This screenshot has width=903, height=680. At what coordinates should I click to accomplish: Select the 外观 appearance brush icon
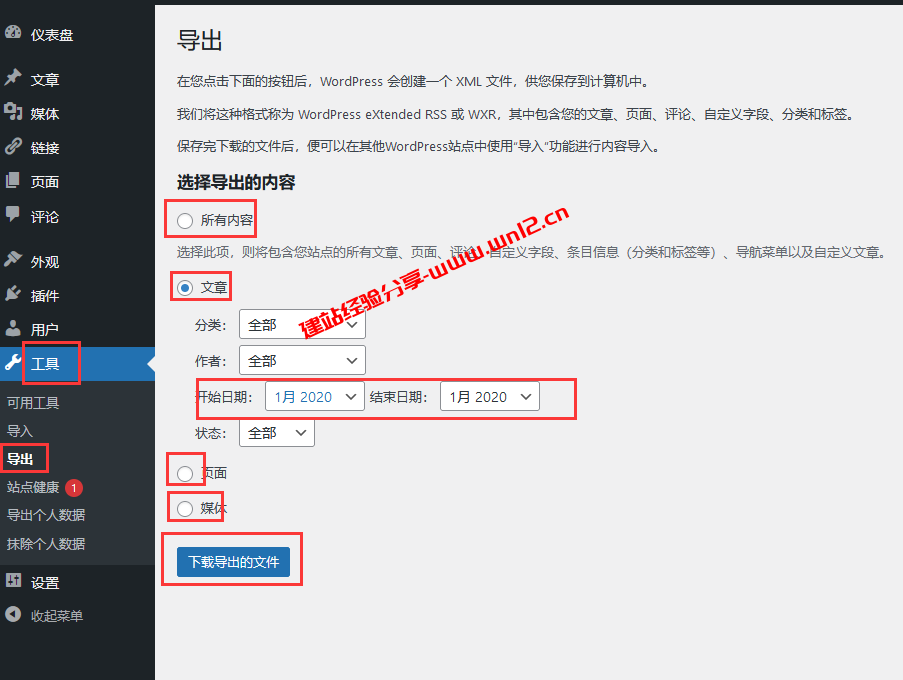coord(13,261)
